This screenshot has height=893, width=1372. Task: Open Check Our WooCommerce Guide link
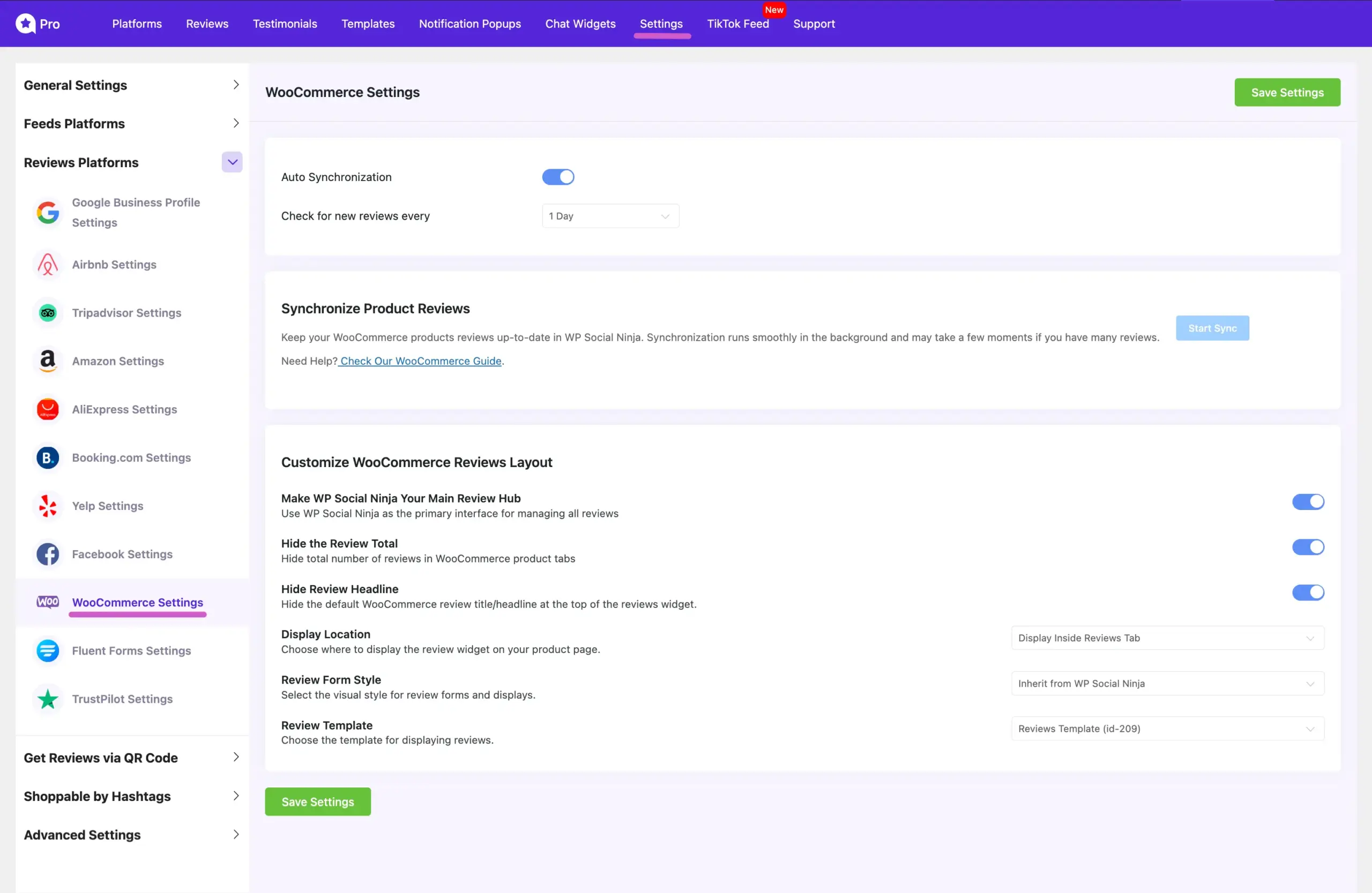tap(421, 361)
